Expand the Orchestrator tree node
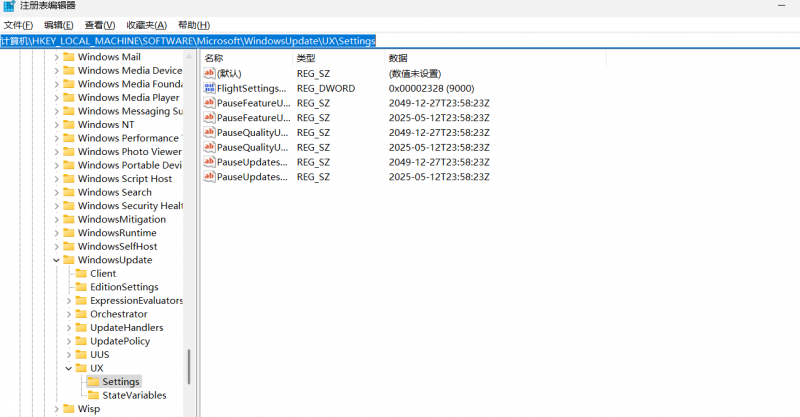 coord(68,314)
